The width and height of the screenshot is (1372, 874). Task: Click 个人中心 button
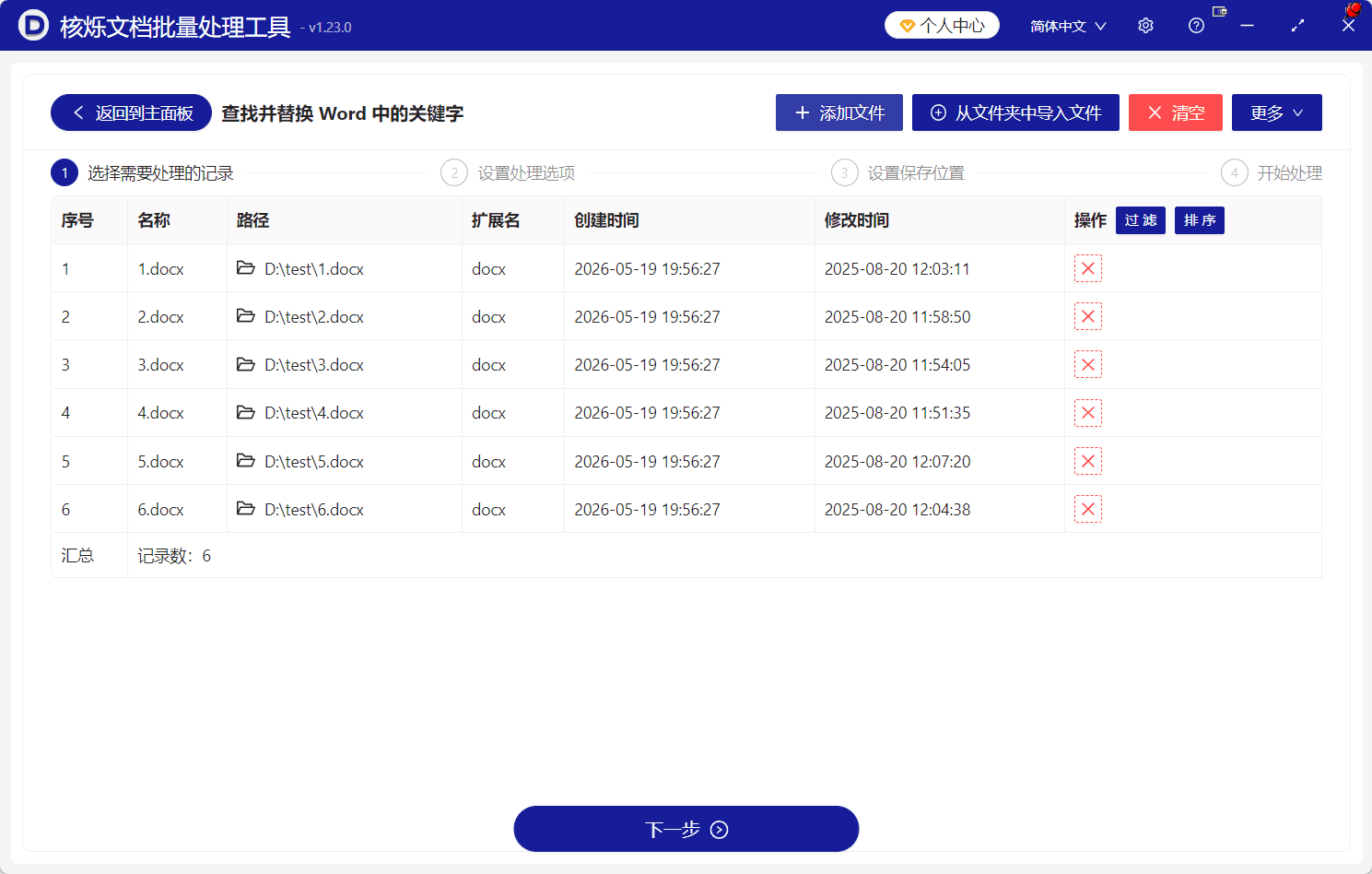click(x=942, y=26)
